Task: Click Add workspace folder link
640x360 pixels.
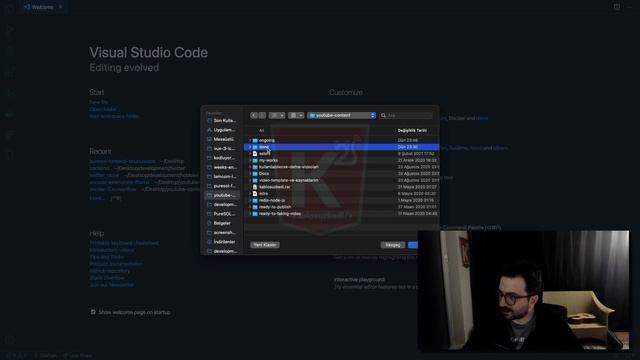Action: (x=115, y=116)
